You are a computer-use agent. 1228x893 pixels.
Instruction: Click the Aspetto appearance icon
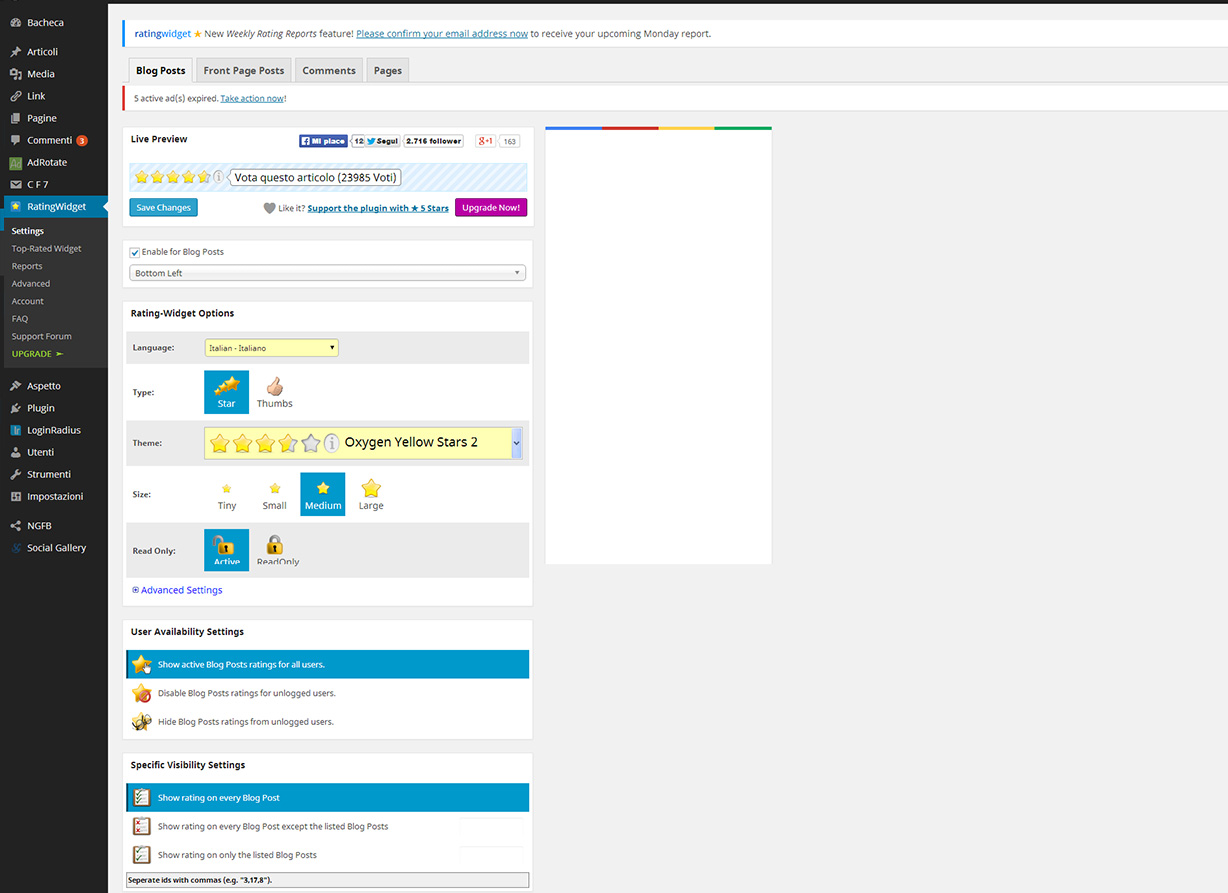(16, 386)
